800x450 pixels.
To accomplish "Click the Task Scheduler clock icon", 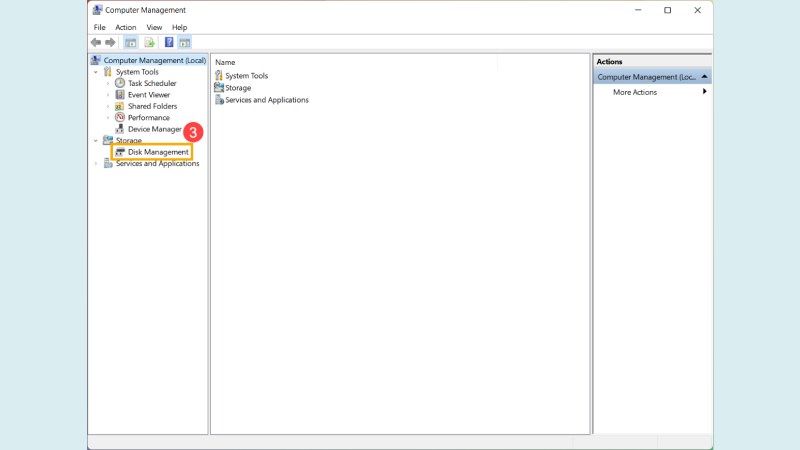I will pos(120,83).
